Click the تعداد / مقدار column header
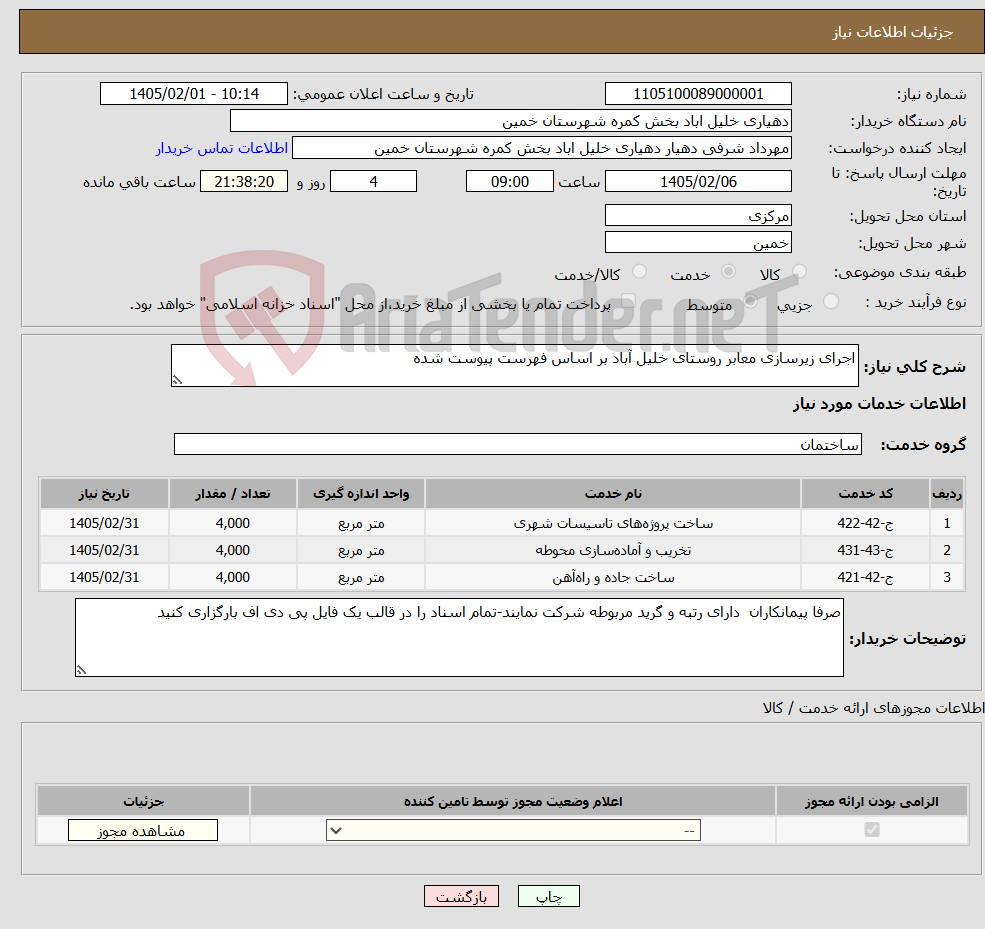The width and height of the screenshot is (985, 929). [x=232, y=494]
